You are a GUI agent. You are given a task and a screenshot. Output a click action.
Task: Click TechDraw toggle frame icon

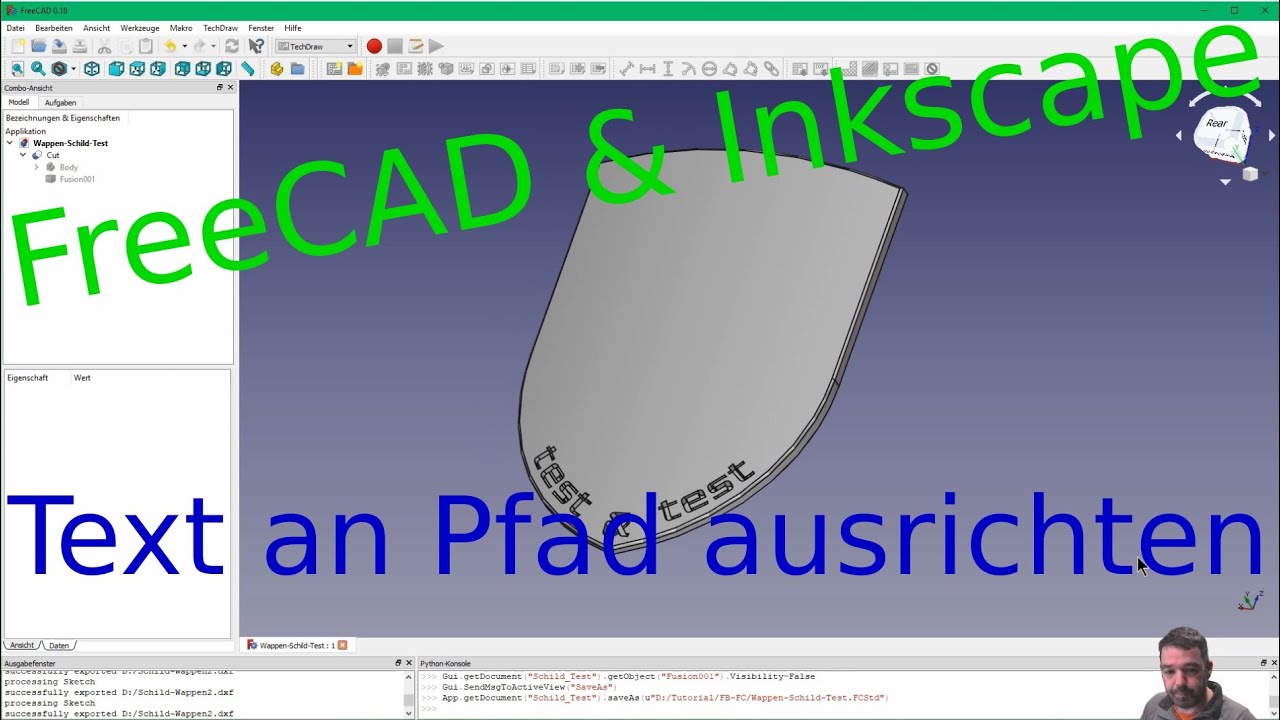click(932, 69)
